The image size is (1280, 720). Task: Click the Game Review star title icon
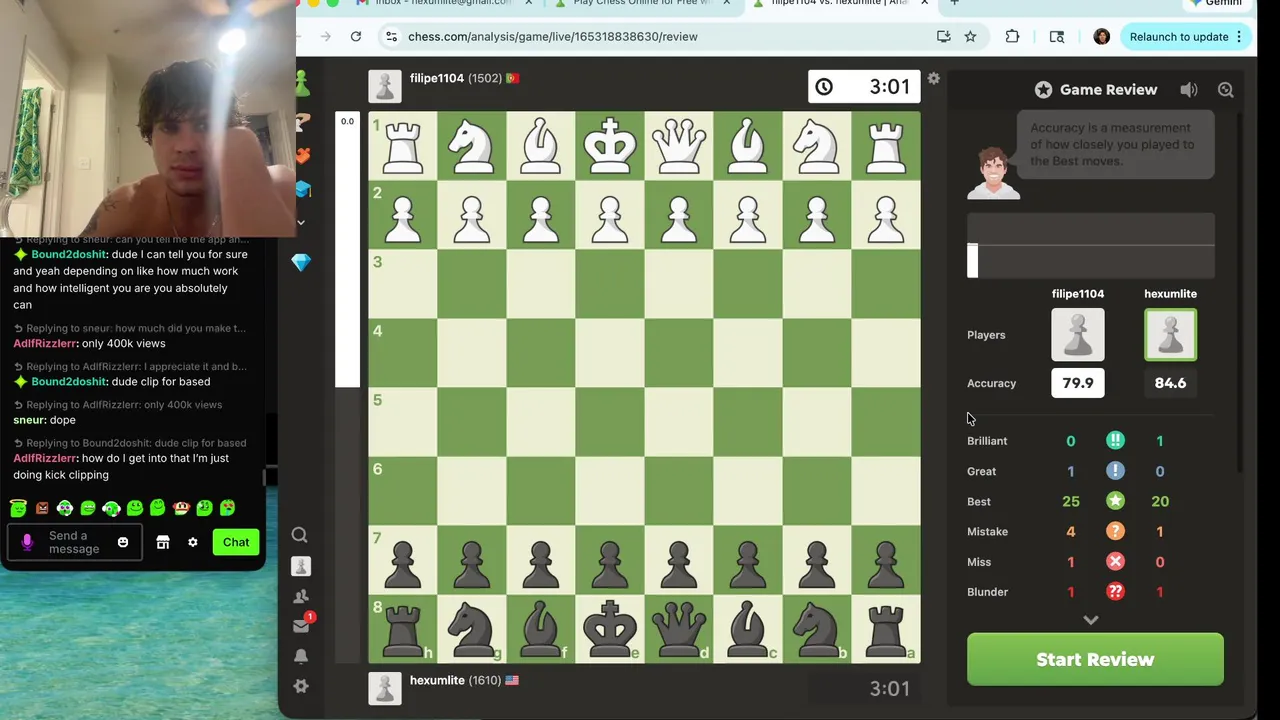[x=1043, y=90]
